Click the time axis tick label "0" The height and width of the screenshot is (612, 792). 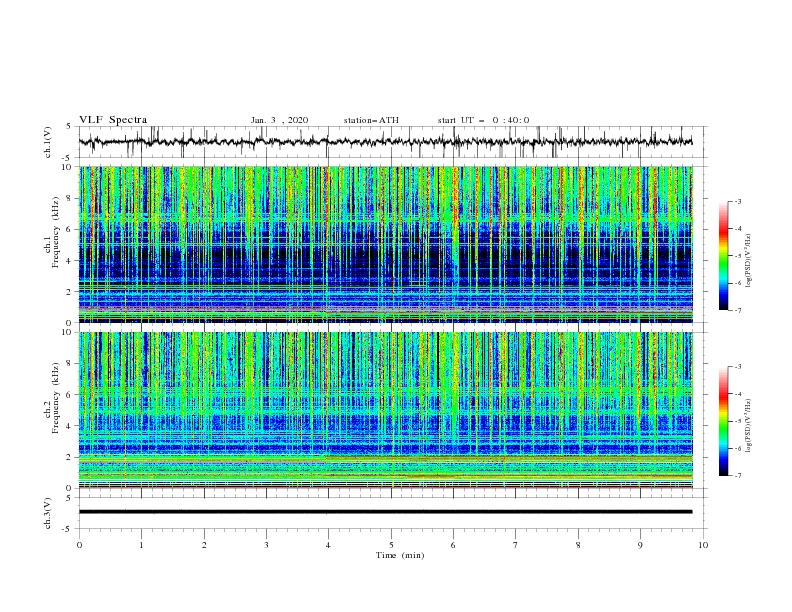point(79,545)
